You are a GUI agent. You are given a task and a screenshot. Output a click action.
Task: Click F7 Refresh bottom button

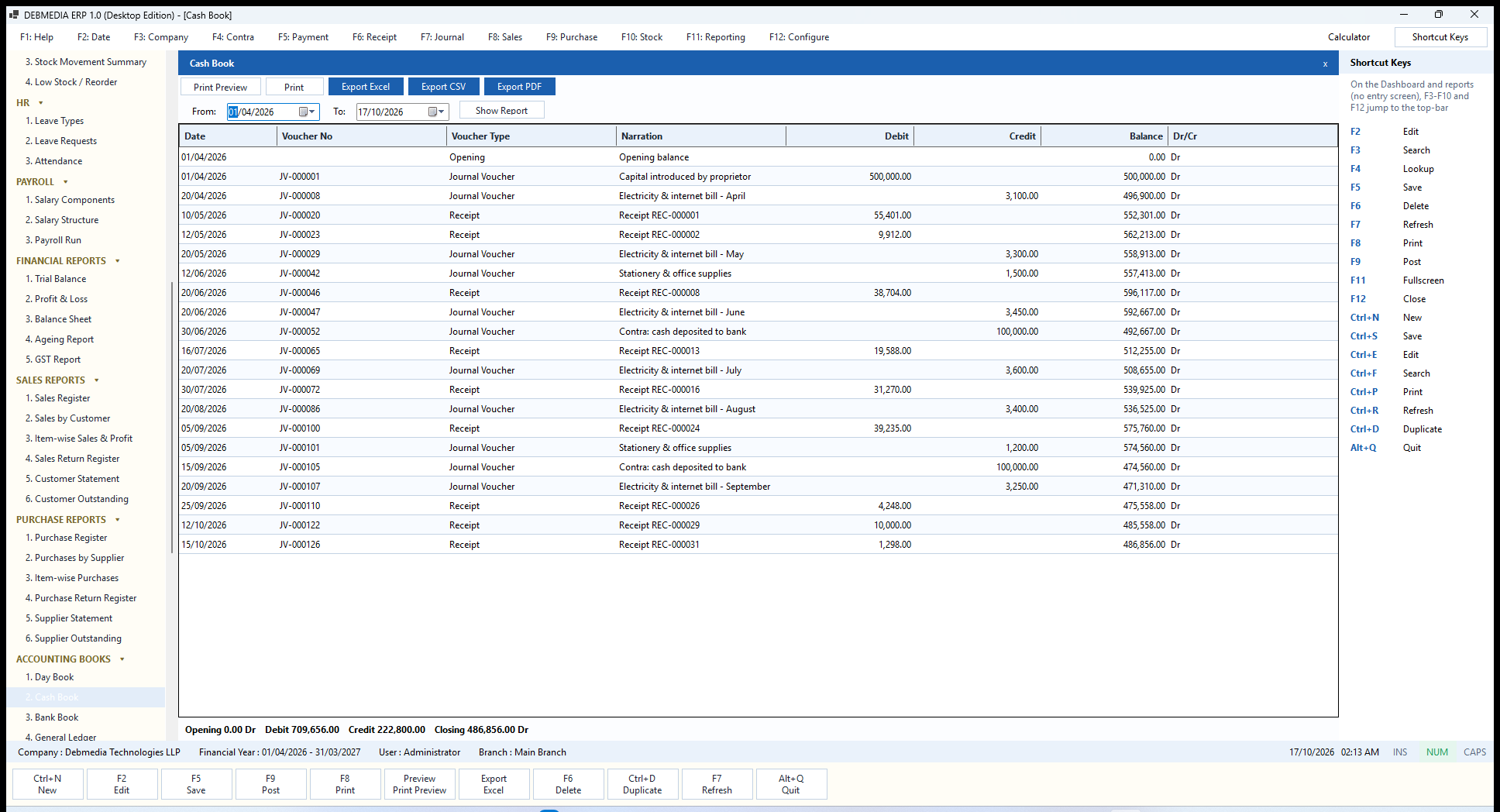717,784
